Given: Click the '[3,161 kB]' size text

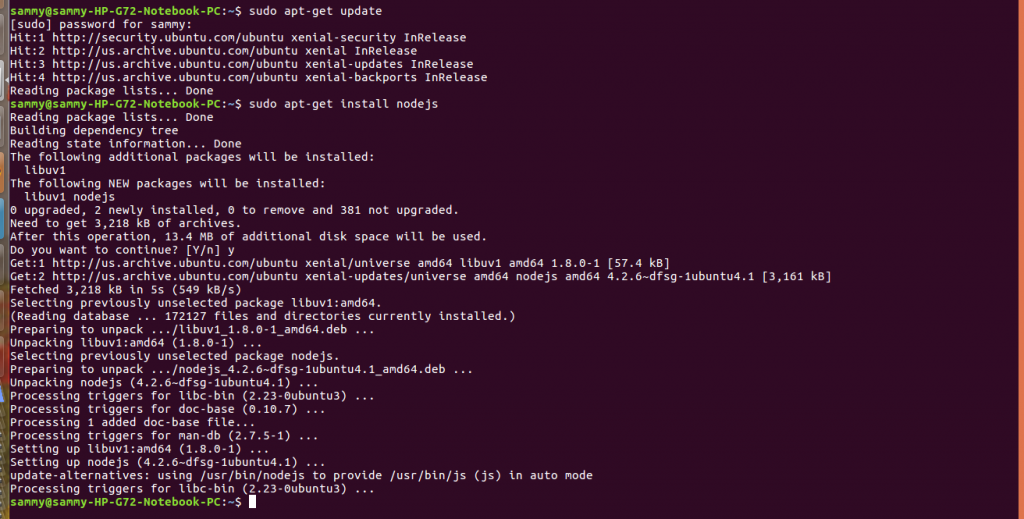Looking at the screenshot, I should (x=797, y=276).
